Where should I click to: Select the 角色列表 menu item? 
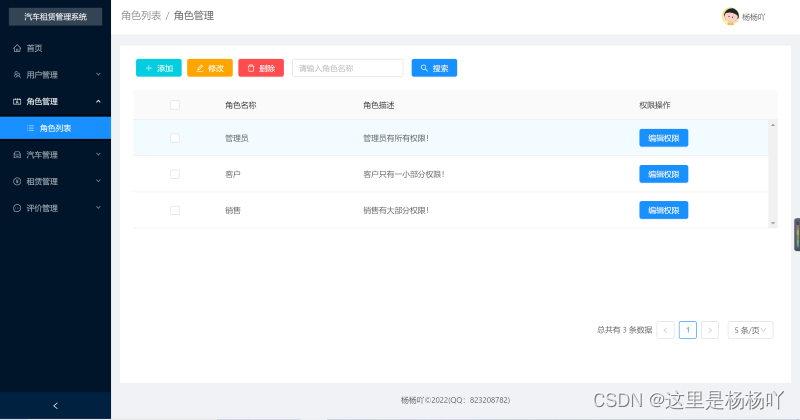point(56,128)
